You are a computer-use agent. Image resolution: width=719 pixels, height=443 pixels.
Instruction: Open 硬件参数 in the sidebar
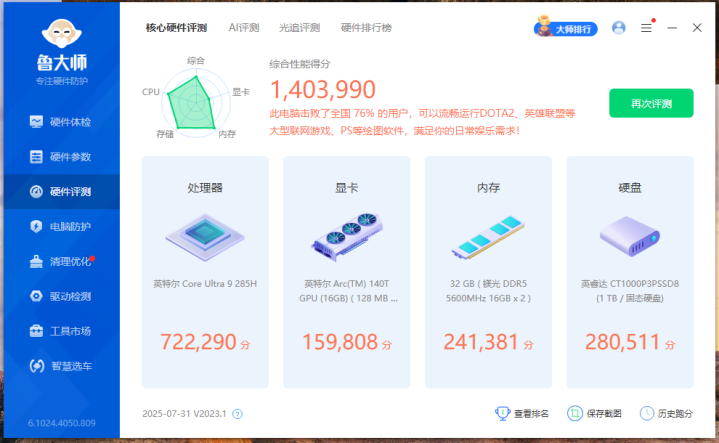61,157
